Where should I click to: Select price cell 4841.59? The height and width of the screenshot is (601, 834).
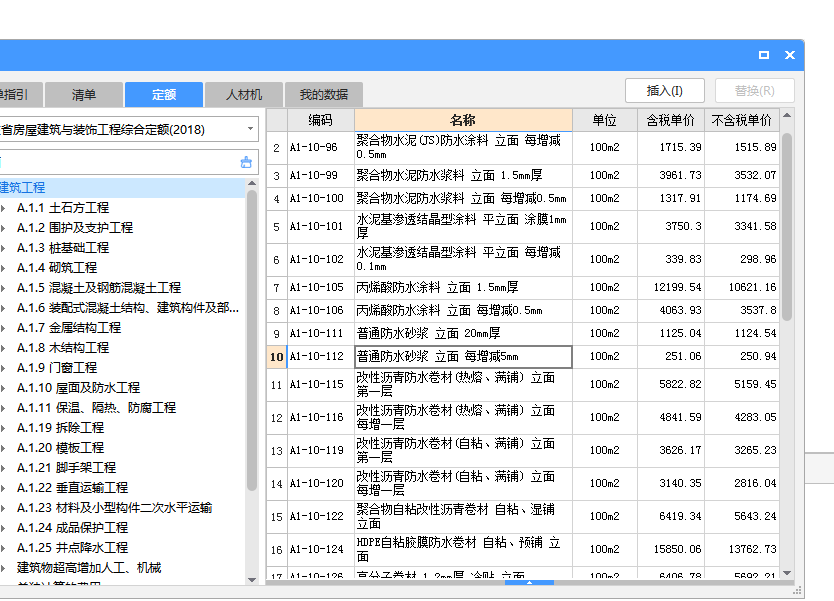coord(671,418)
